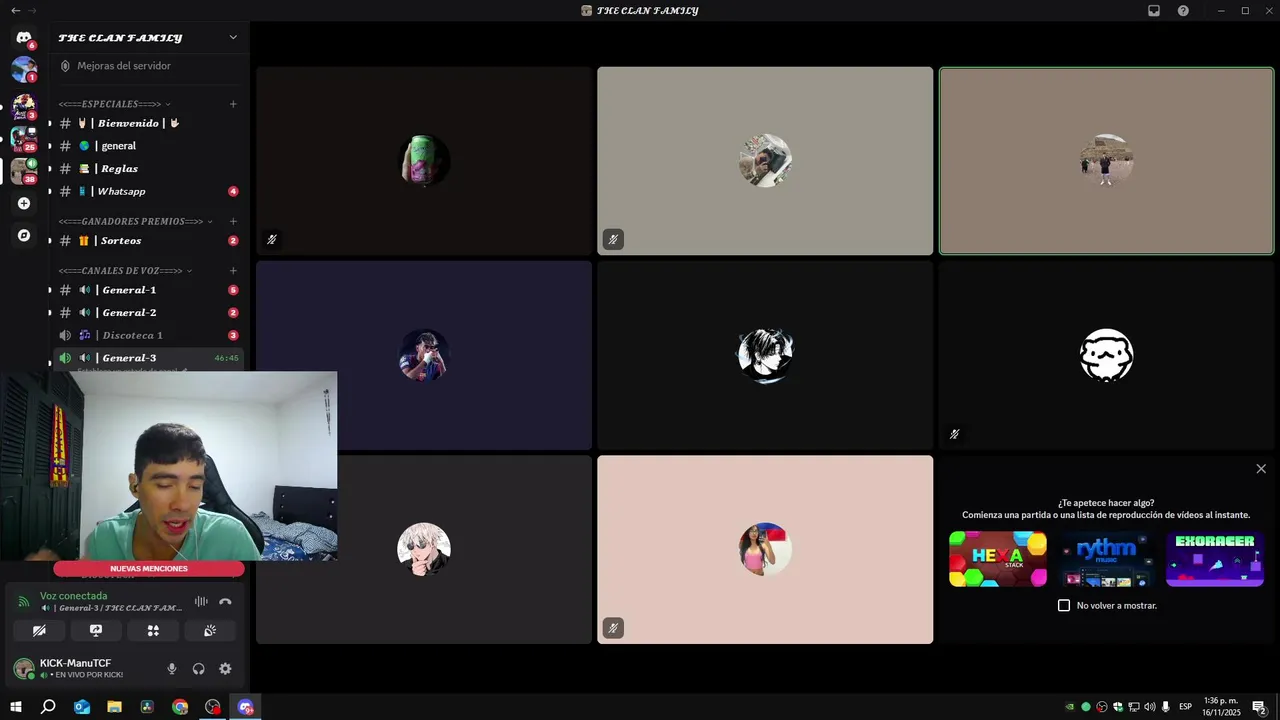The height and width of the screenshot is (720, 1280).
Task: Open File Explorer from the taskbar
Action: click(x=115, y=707)
